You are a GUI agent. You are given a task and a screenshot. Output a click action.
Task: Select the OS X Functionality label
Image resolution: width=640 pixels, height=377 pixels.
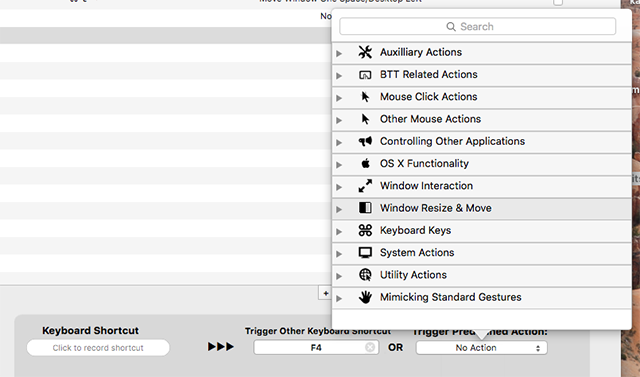[424, 164]
